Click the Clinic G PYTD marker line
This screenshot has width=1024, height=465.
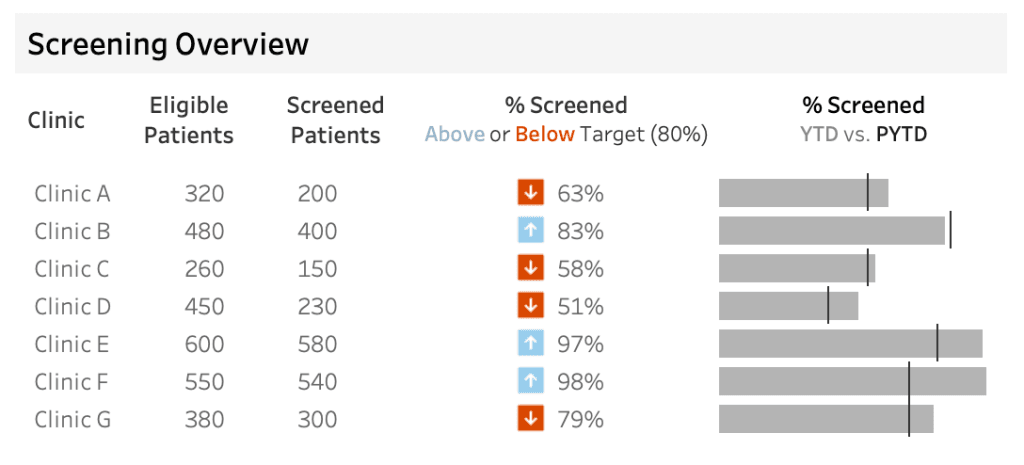(909, 419)
